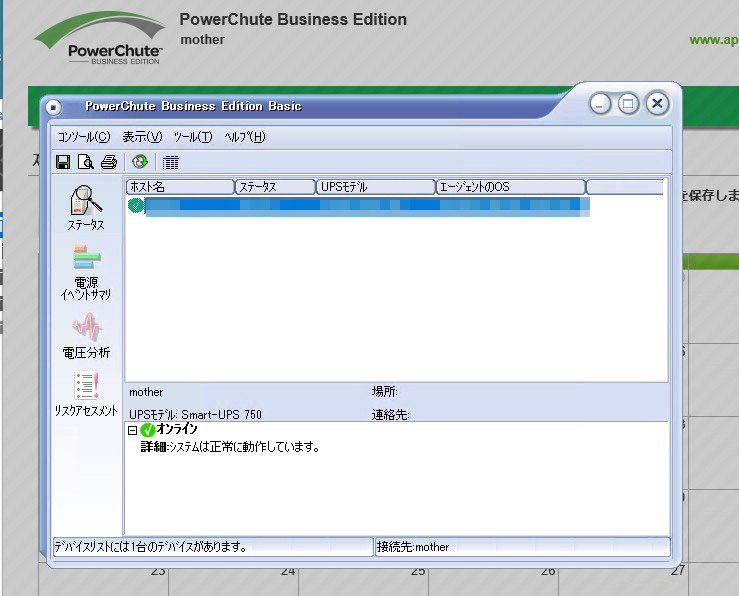The width and height of the screenshot is (739, 596).
Task: Click the green オンライン status icon
Action: (148, 430)
